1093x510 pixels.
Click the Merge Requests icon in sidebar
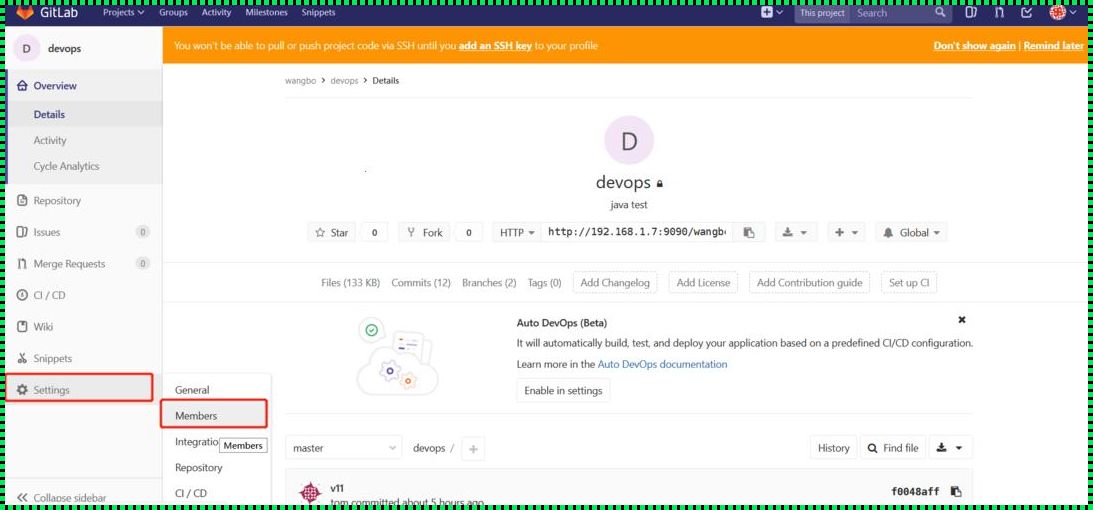click(x=22, y=264)
